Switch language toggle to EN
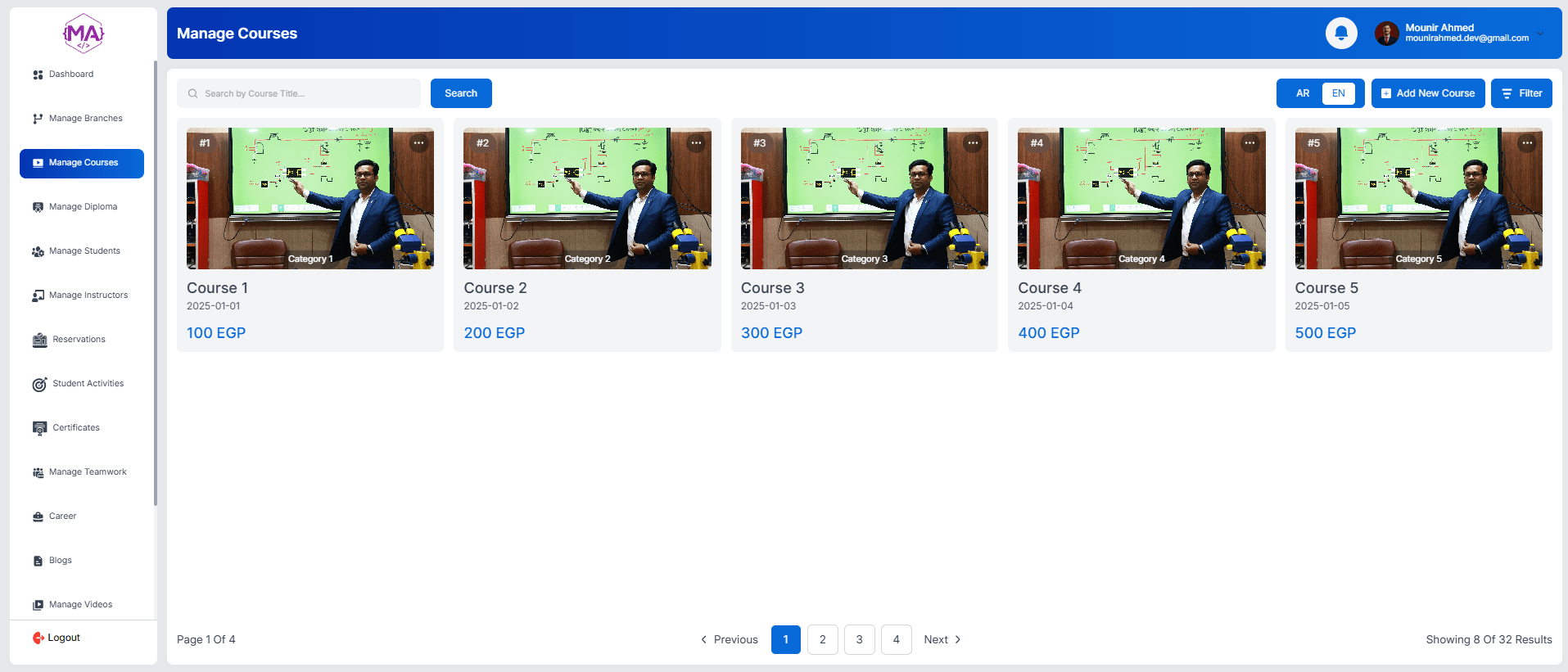 point(1339,93)
